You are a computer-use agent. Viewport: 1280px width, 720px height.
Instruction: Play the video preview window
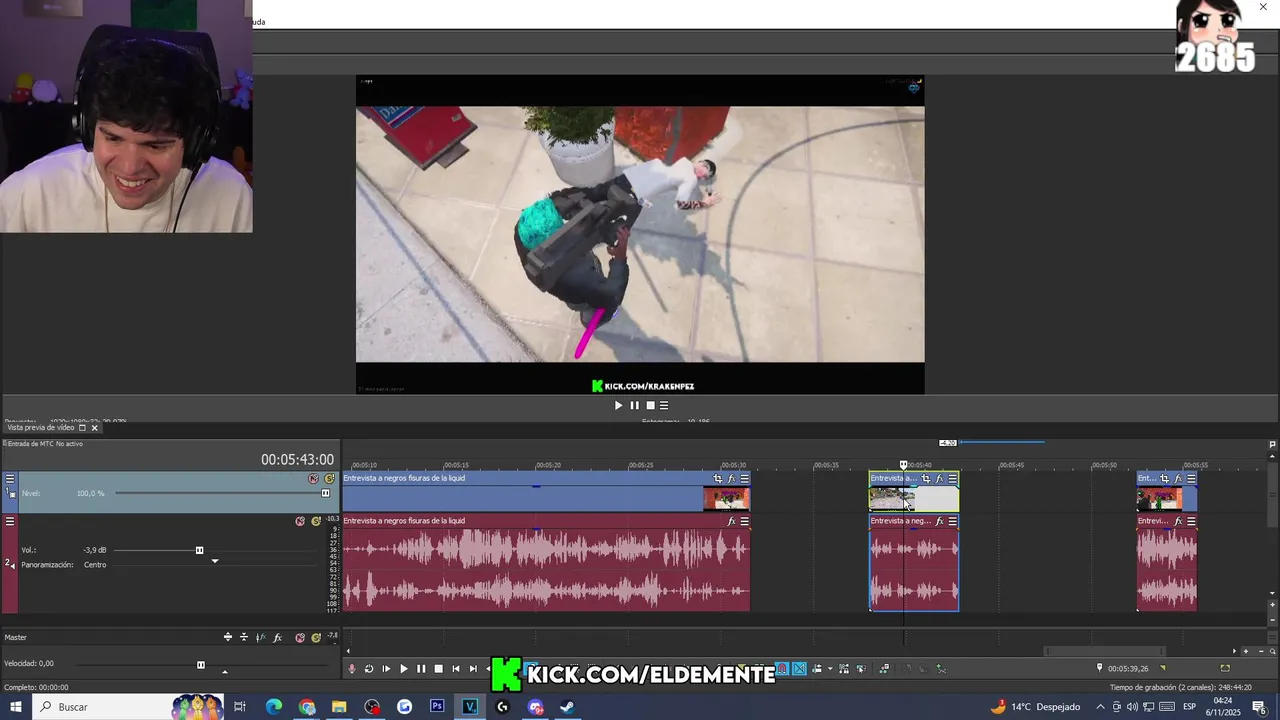(618, 405)
